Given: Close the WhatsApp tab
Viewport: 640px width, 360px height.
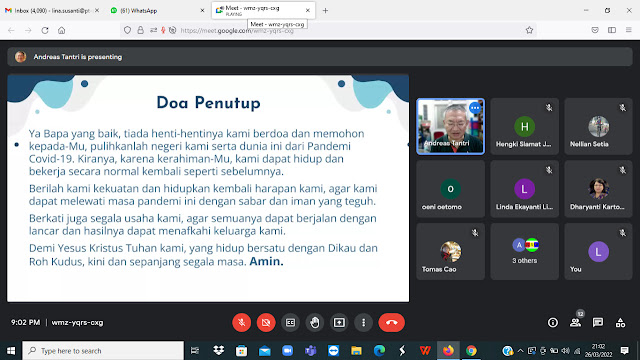Looking at the screenshot, I should (x=202, y=11).
